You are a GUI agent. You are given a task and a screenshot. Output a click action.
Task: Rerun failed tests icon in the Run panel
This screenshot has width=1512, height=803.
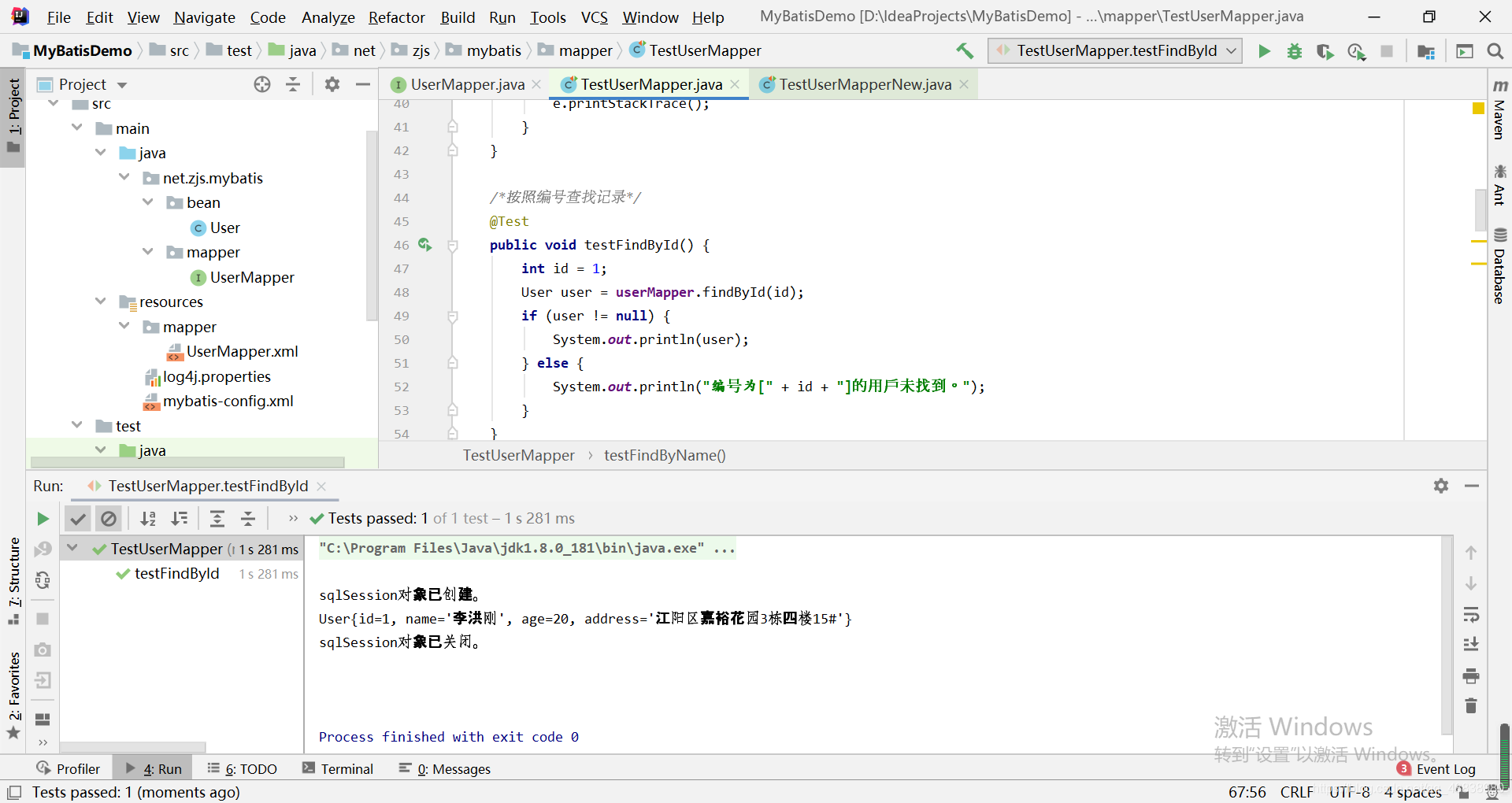pos(43,549)
